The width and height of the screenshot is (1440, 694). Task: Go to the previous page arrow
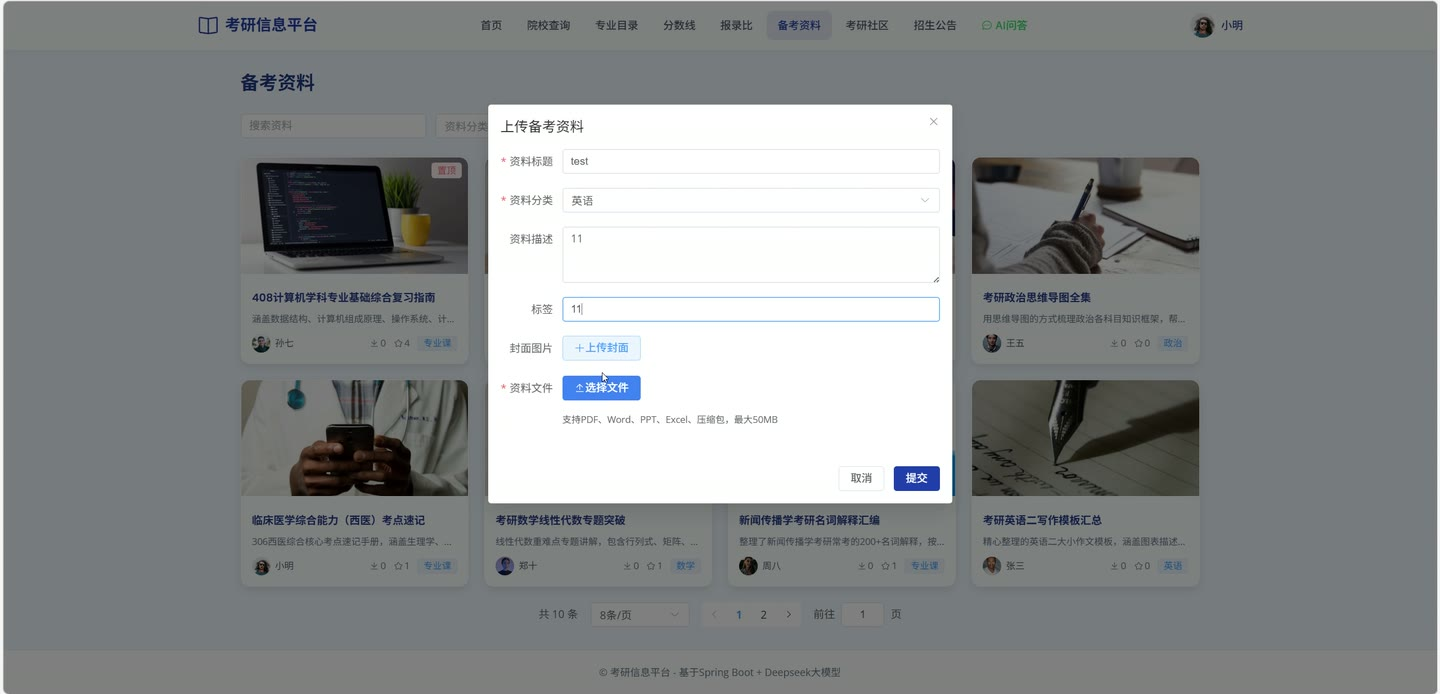(714, 614)
